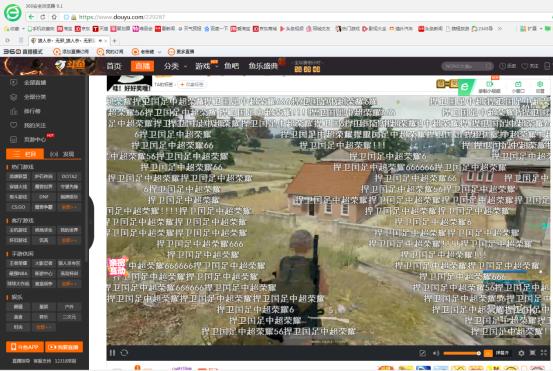The width and height of the screenshot is (553, 371).
Task: Collapse the left sidebar with edge handle
Action: [91, 222]
